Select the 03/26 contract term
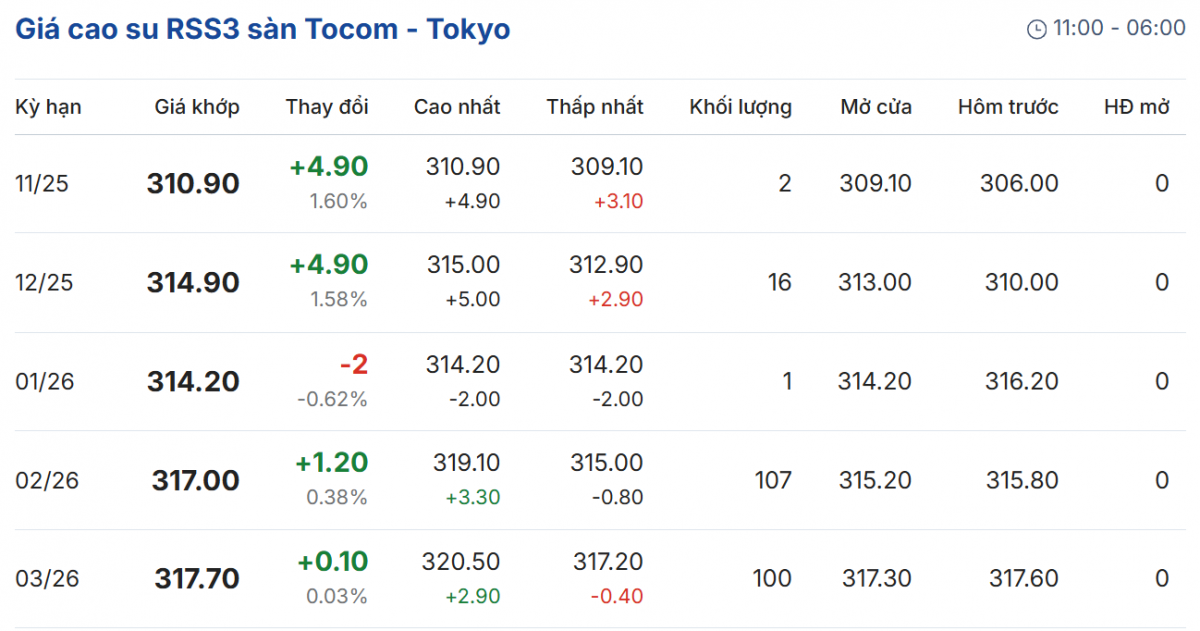This screenshot has height=631, width=1200. (x=44, y=579)
